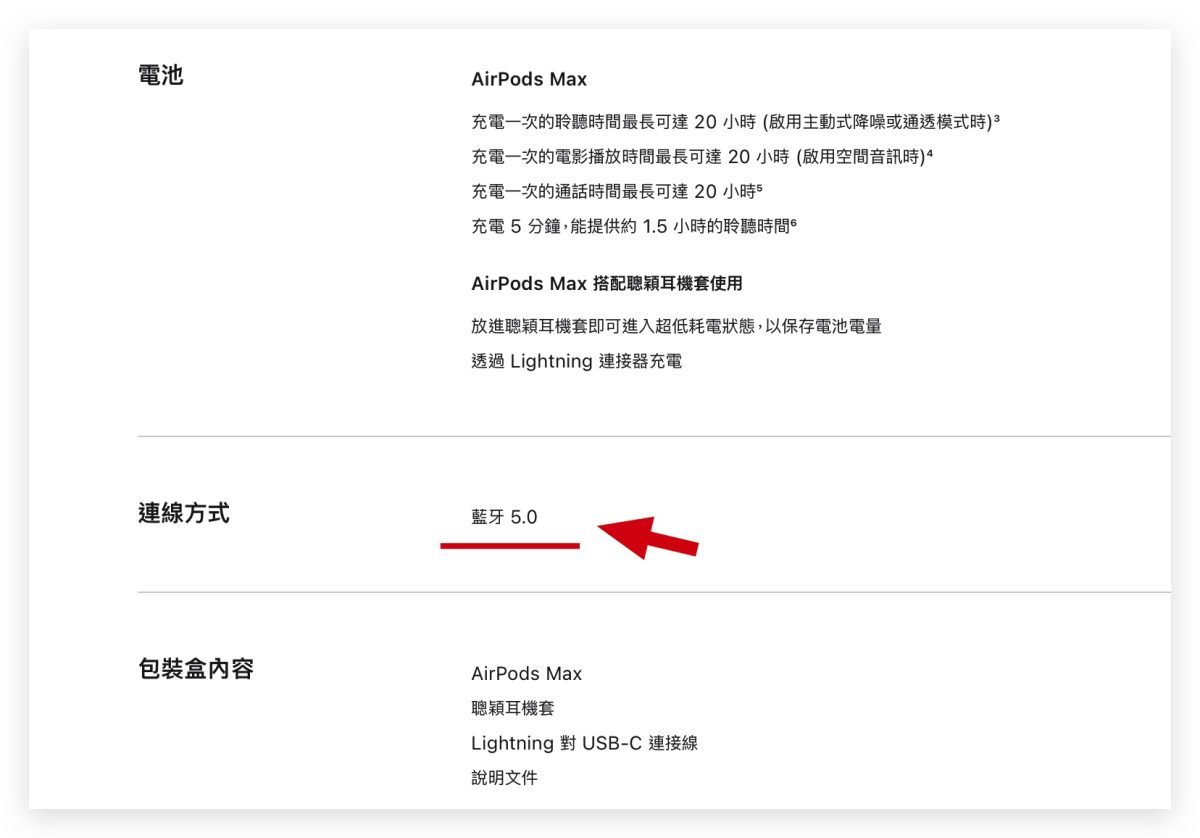
Task: Open footnote 6 after the 充電 5 分鐘 line
Action: click(x=793, y=222)
